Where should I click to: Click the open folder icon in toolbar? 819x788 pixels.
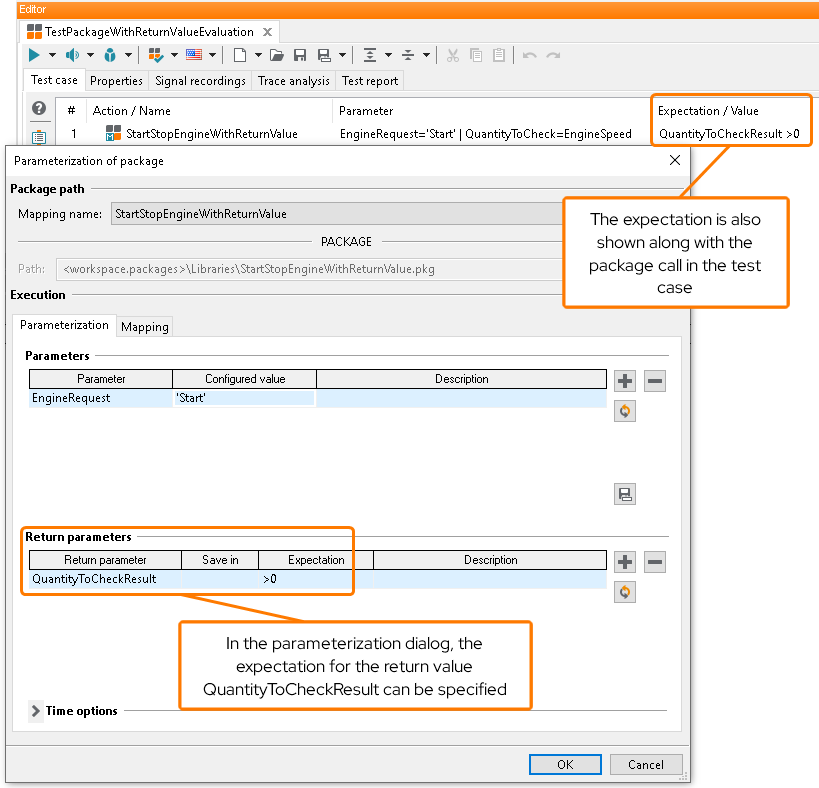pyautogui.click(x=276, y=55)
